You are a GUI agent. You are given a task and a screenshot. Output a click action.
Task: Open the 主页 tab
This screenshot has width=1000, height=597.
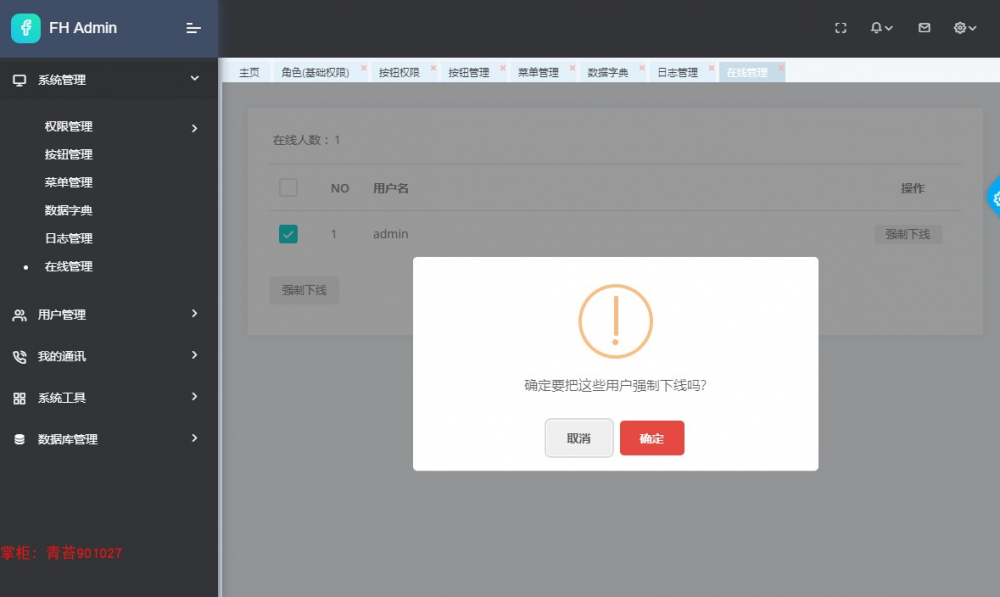[x=248, y=71]
